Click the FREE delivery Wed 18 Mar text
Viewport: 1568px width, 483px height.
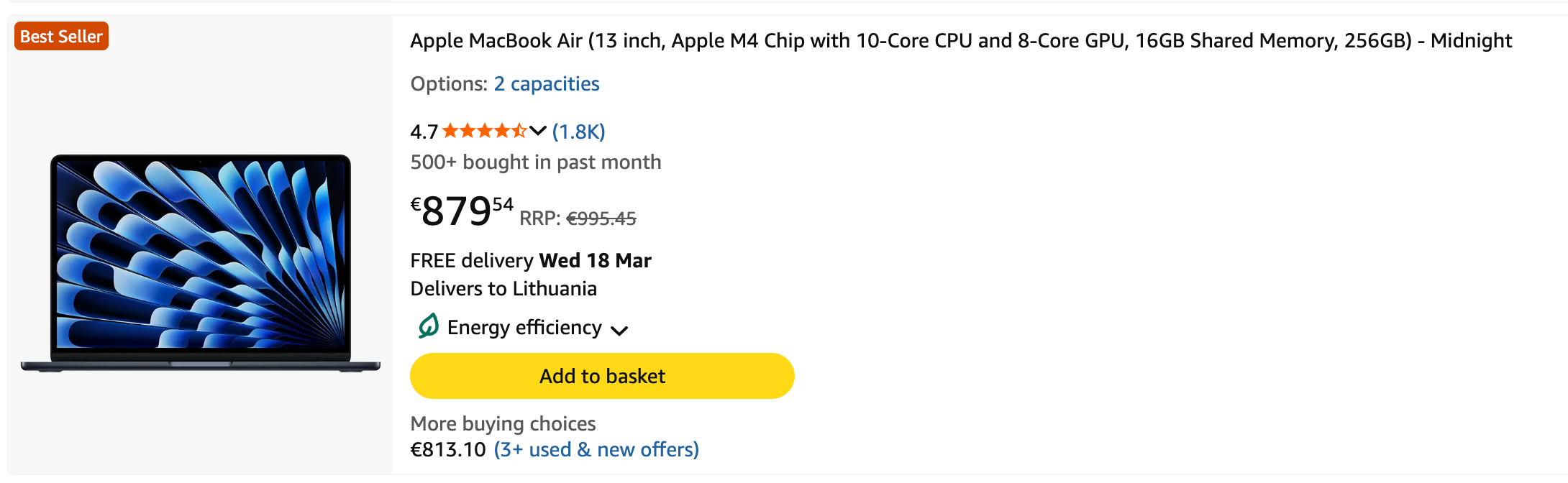[530, 261]
